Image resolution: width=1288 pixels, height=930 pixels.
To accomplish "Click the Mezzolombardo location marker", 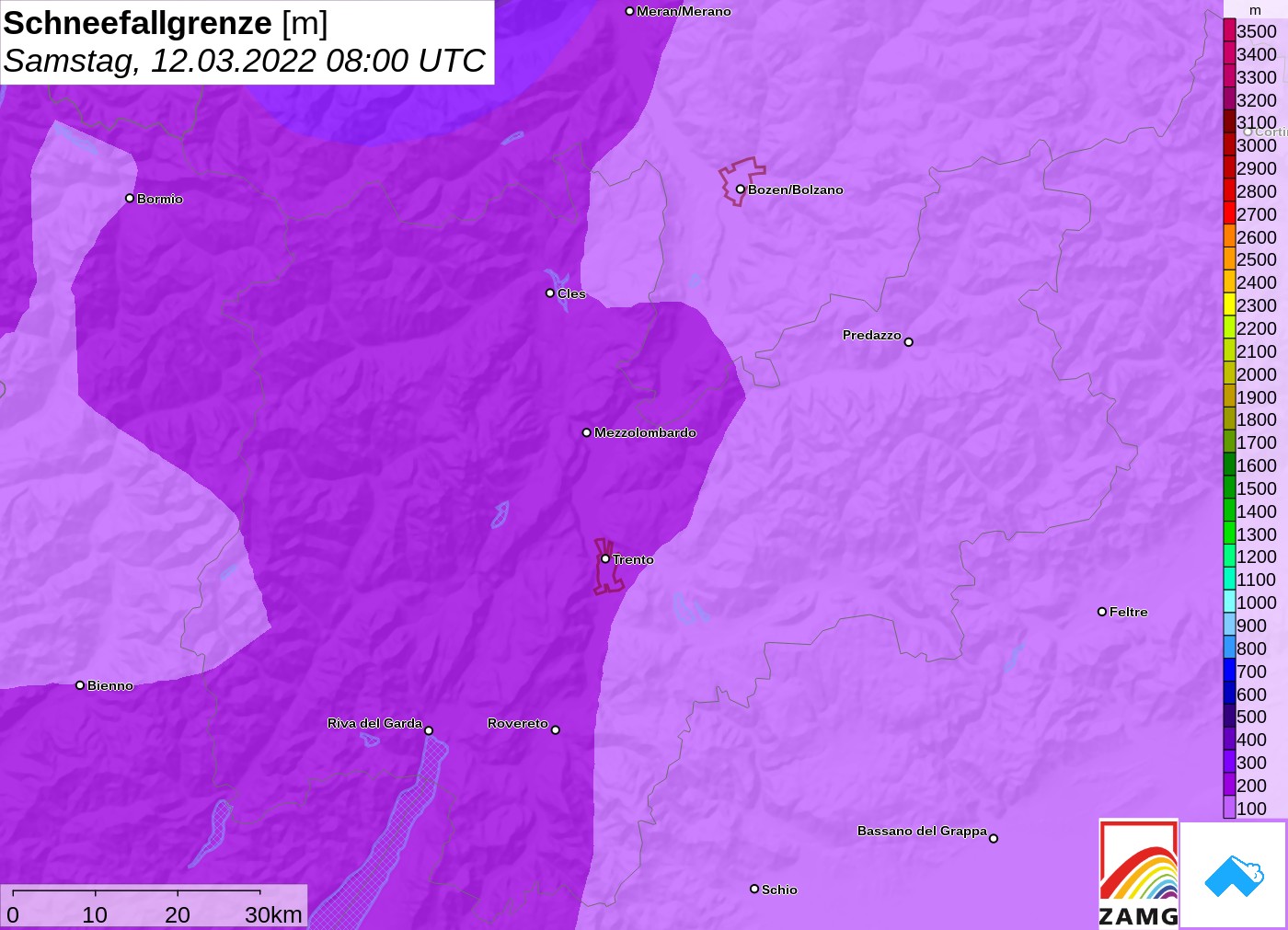I will pos(587,432).
